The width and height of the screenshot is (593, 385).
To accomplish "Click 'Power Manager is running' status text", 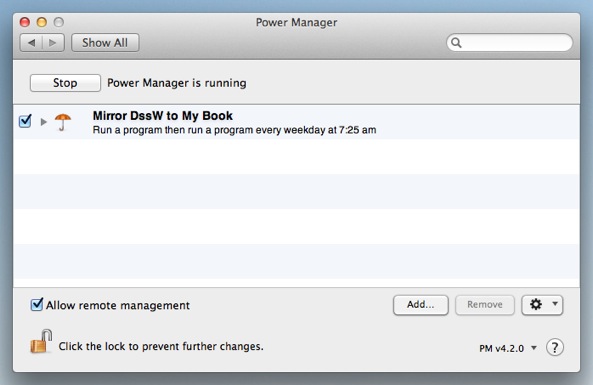I will pyautogui.click(x=177, y=83).
